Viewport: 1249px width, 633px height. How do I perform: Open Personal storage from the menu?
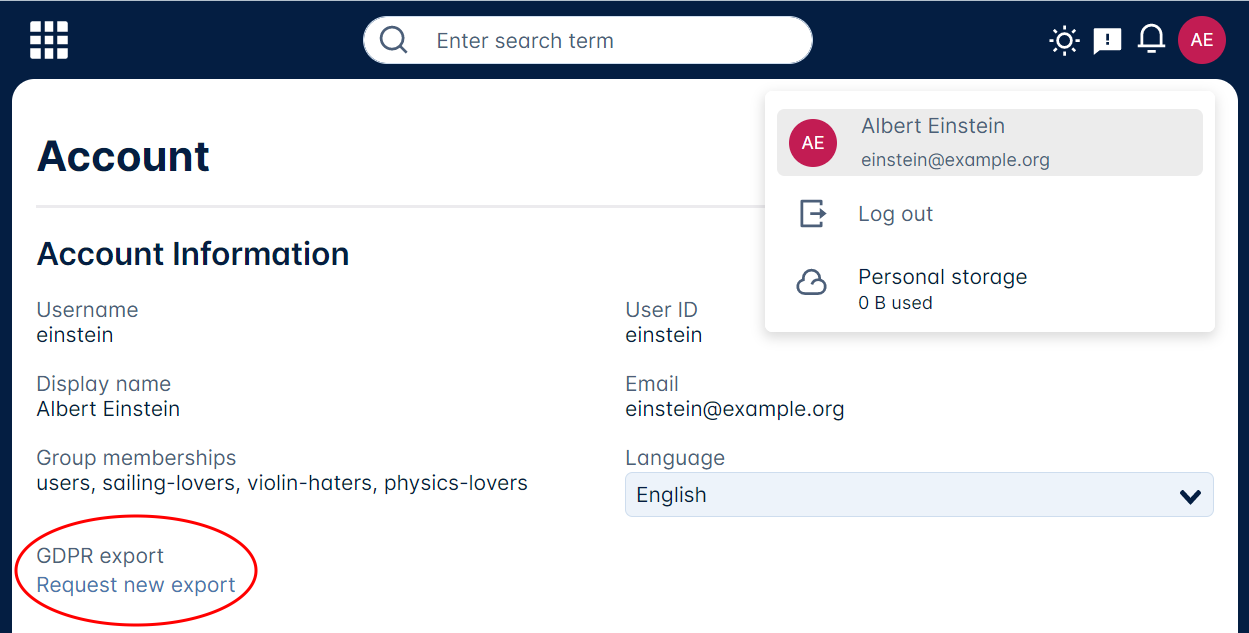tap(942, 277)
